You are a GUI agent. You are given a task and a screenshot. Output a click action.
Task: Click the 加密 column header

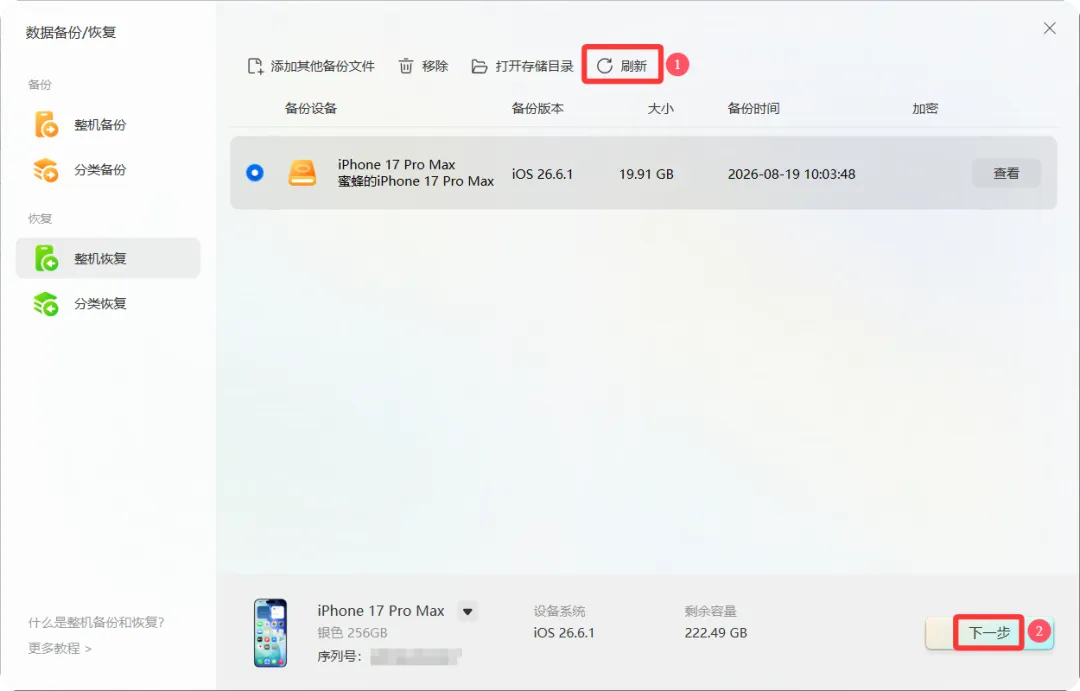click(925, 108)
